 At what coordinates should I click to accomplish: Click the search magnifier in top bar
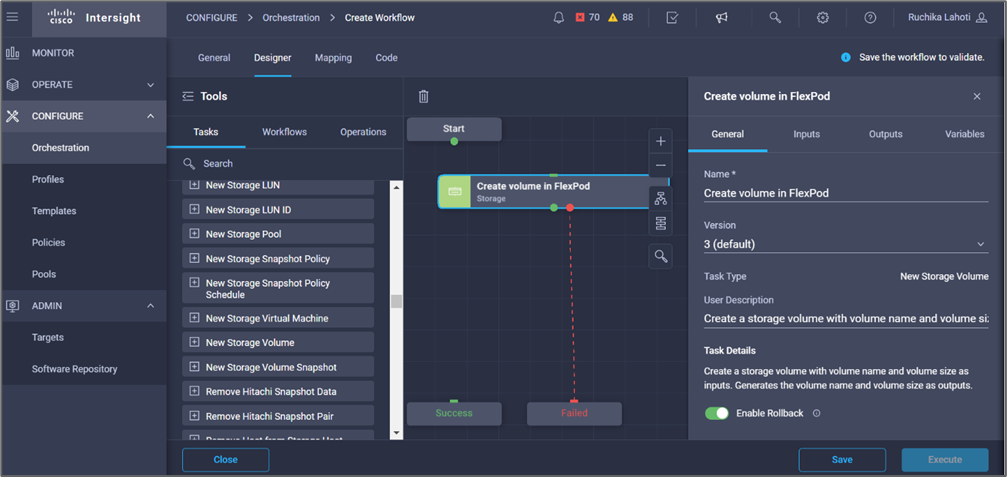point(775,18)
